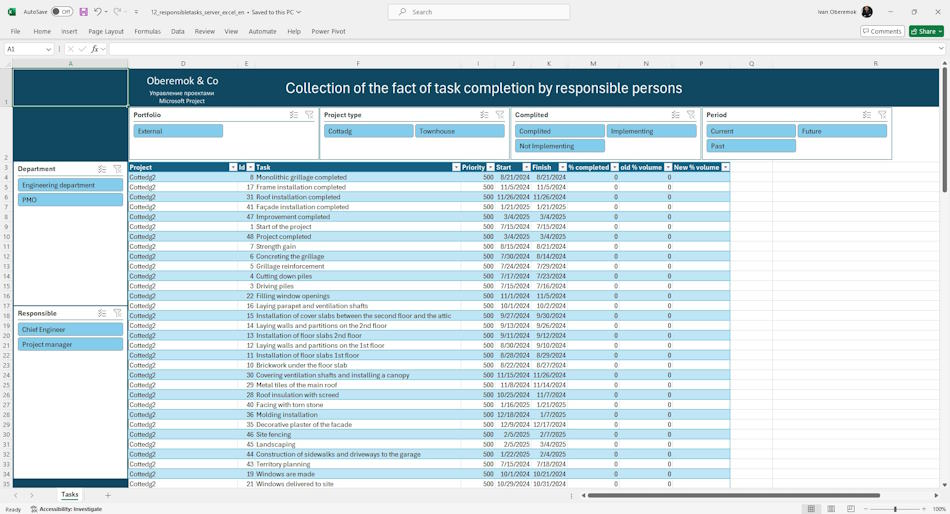The image size is (950, 514).
Task: Toggle multi-select on Portfolio slicer
Action: point(294,115)
